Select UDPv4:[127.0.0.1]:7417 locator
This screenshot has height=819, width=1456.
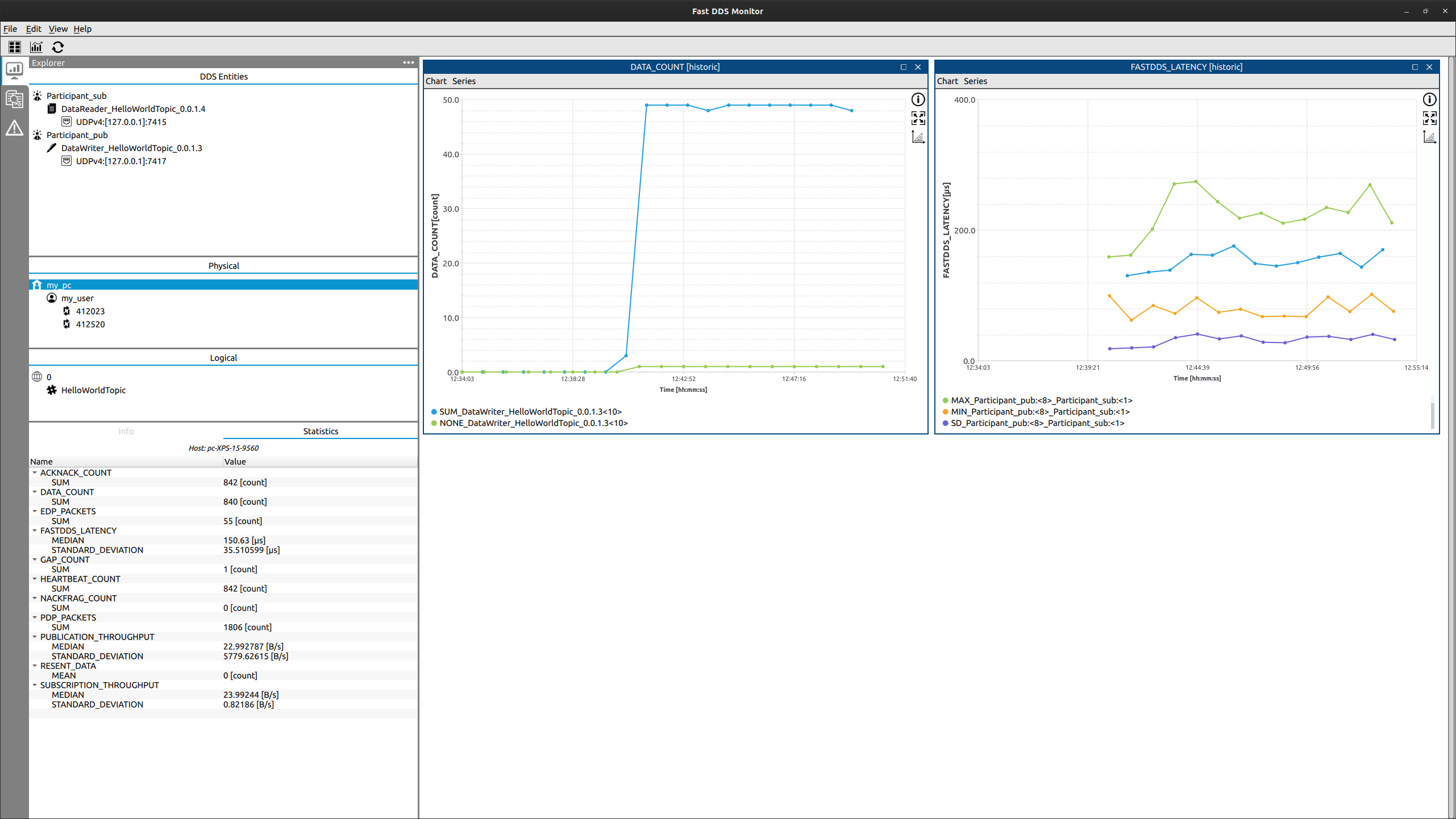click(121, 161)
